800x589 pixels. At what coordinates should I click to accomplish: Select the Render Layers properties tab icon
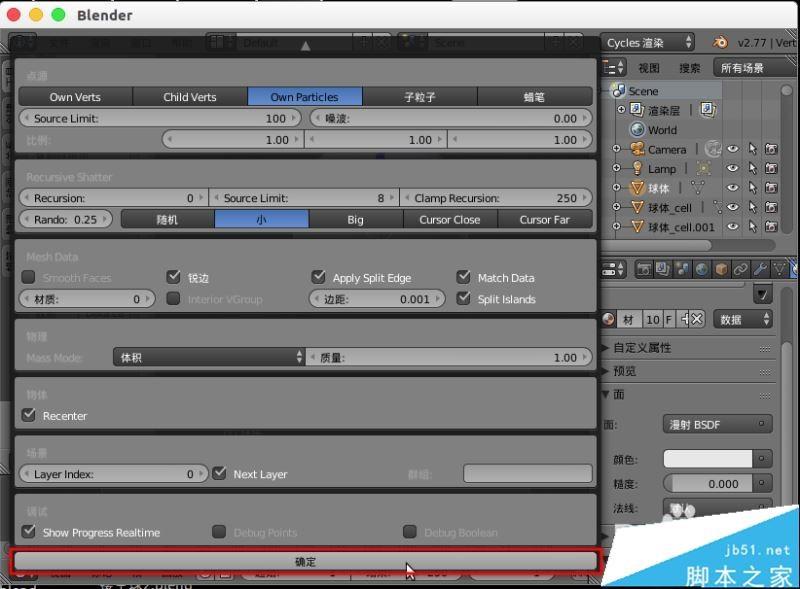coord(661,270)
